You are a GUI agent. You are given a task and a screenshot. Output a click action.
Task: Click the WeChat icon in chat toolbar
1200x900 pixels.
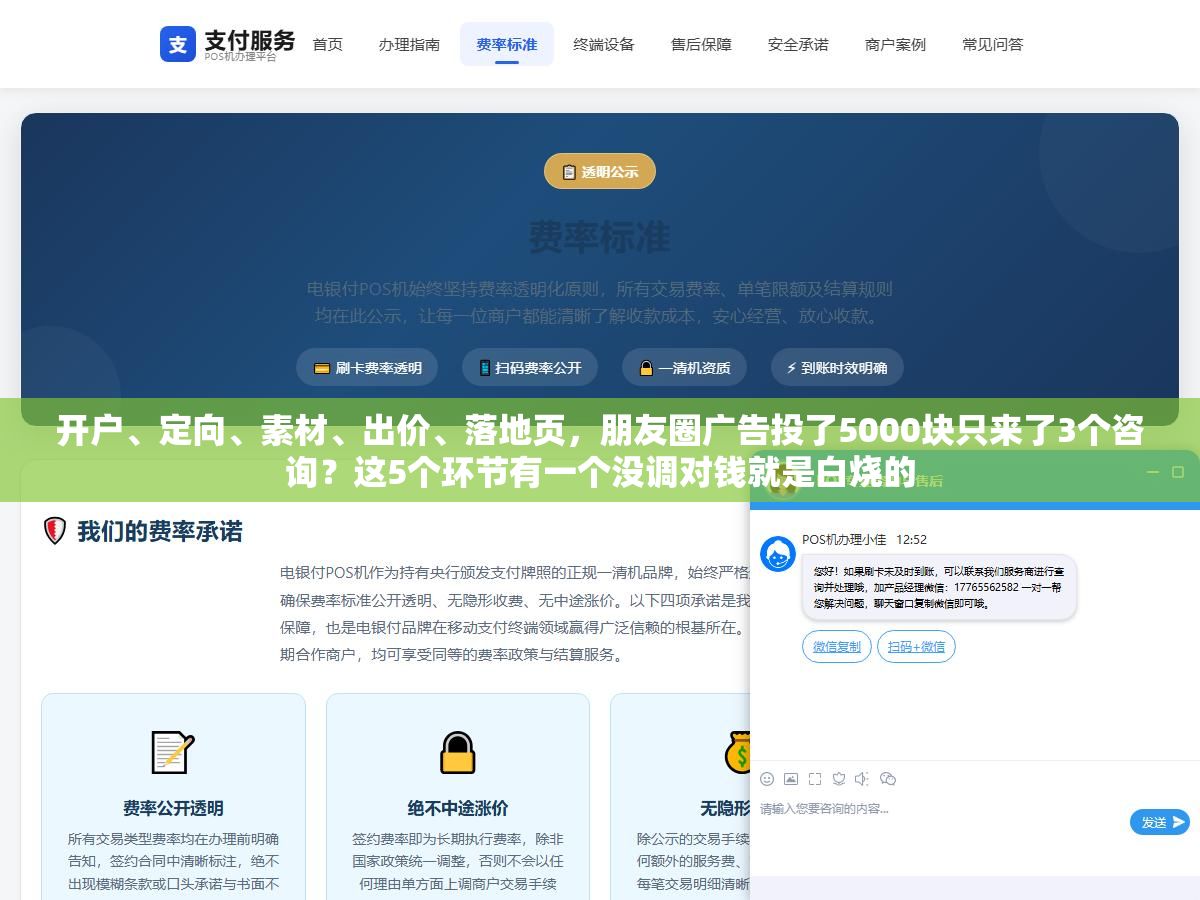[887, 779]
